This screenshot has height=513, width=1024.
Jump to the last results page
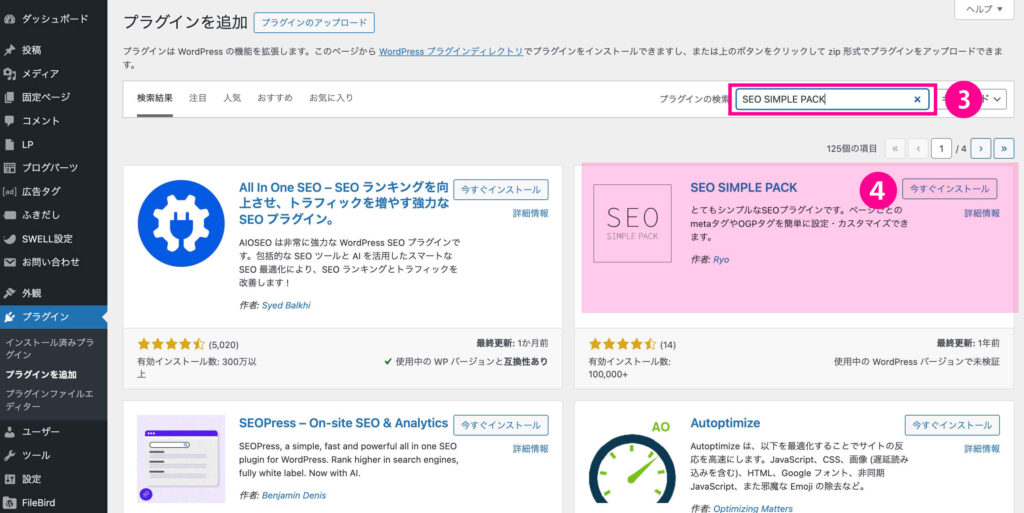[x=1004, y=148]
